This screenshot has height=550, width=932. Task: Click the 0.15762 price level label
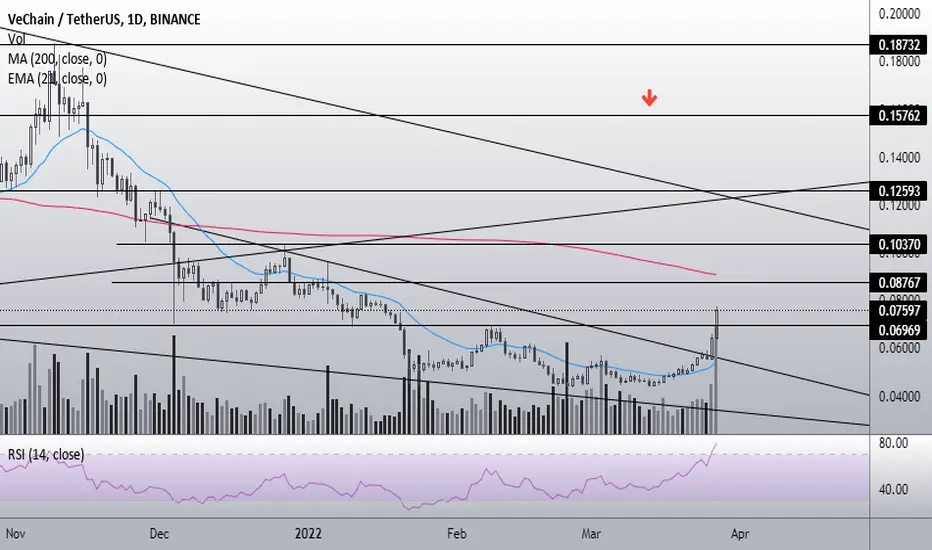coord(900,115)
